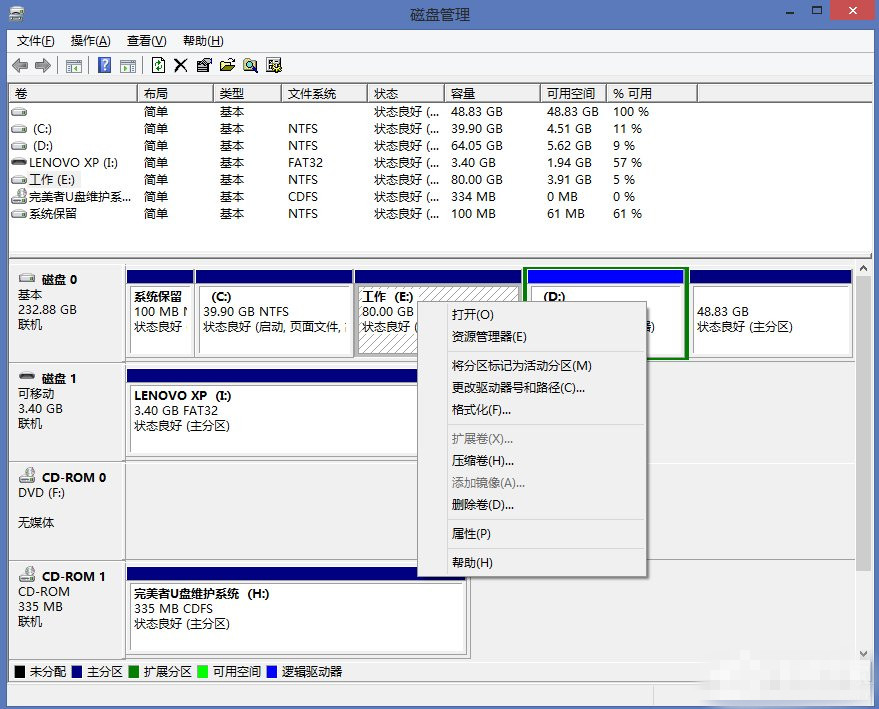Image resolution: width=879 pixels, height=709 pixels.
Task: Click the back navigation arrow icon
Action: tap(20, 65)
